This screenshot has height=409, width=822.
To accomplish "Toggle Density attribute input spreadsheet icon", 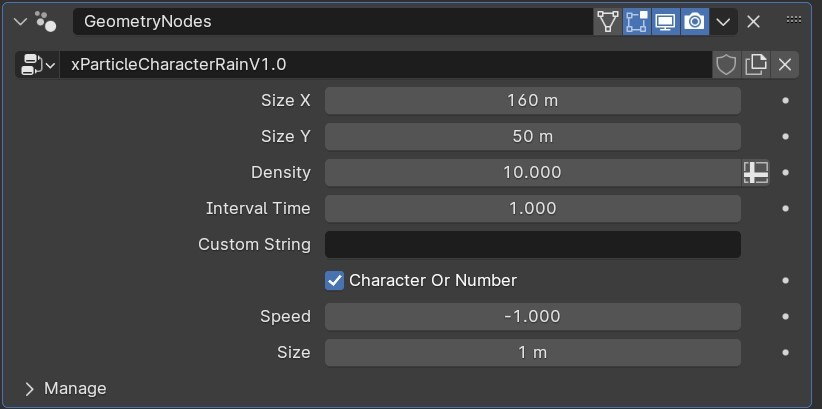I will tap(756, 172).
